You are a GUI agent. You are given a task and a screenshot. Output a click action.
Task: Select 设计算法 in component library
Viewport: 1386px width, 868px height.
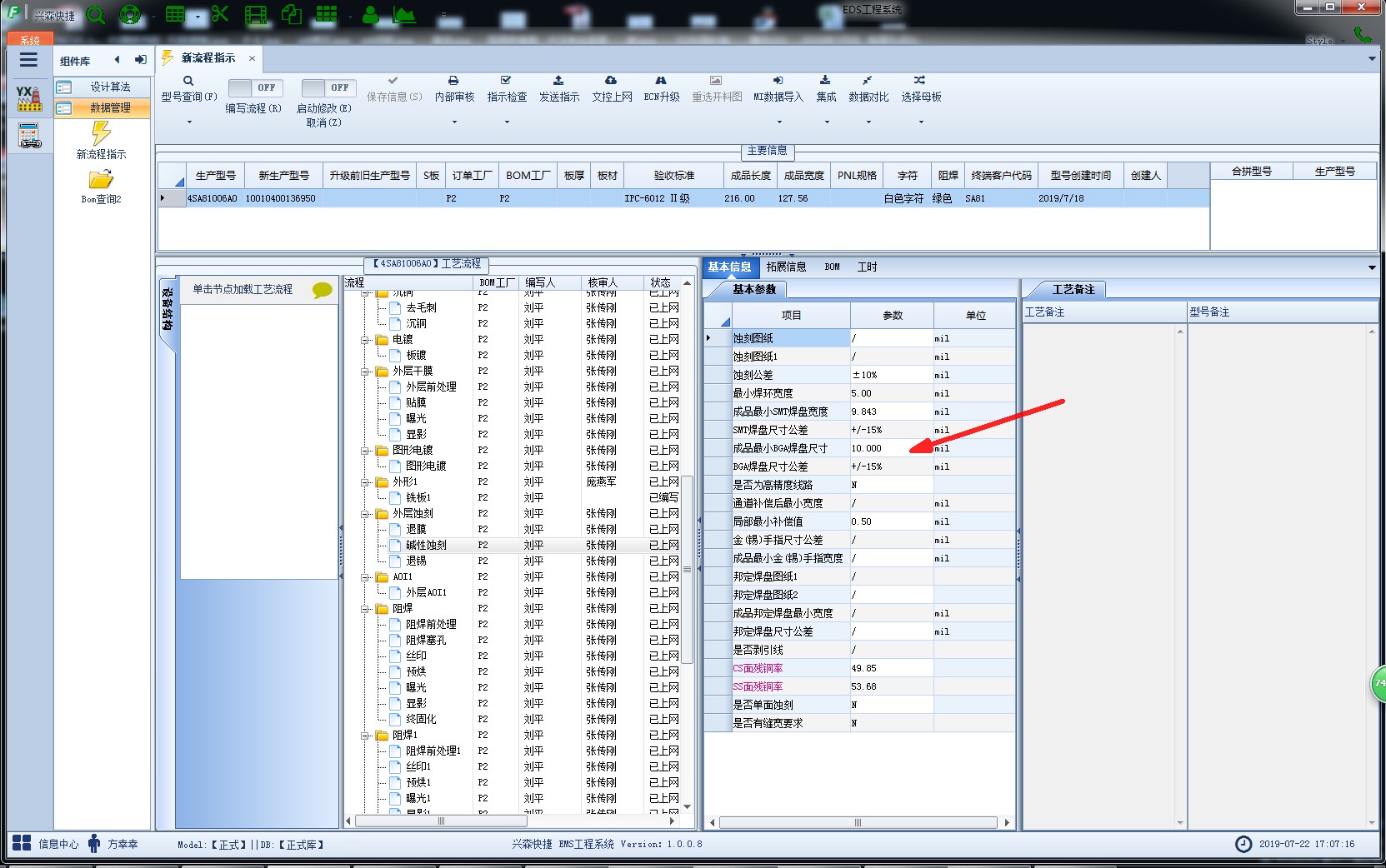(x=103, y=87)
